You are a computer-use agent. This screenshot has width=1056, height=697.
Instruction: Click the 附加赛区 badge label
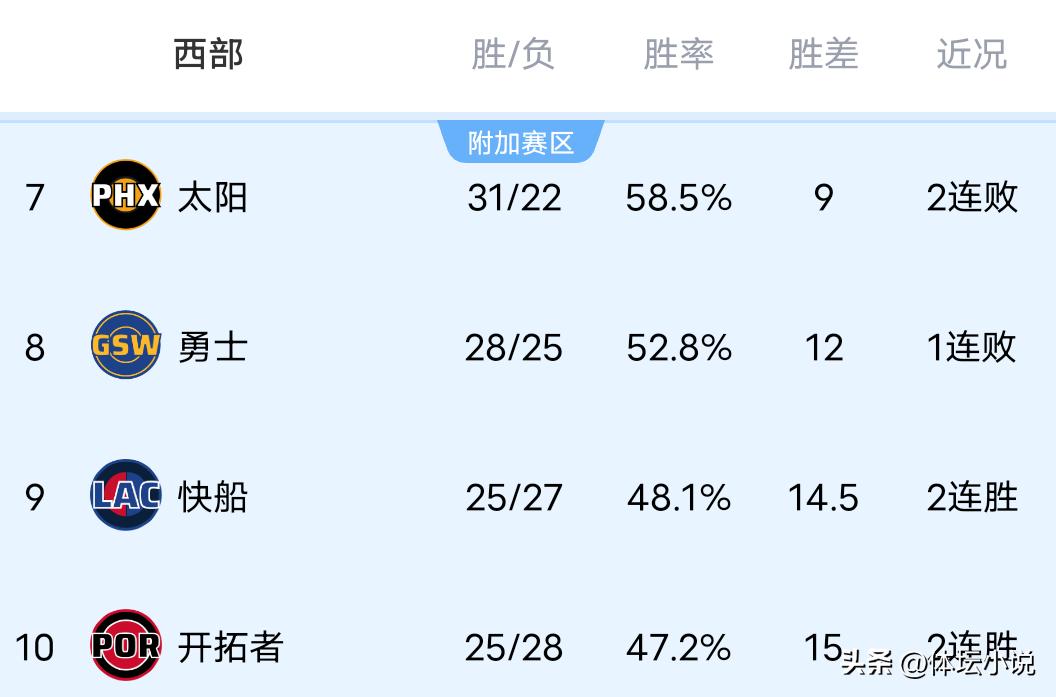click(521, 143)
